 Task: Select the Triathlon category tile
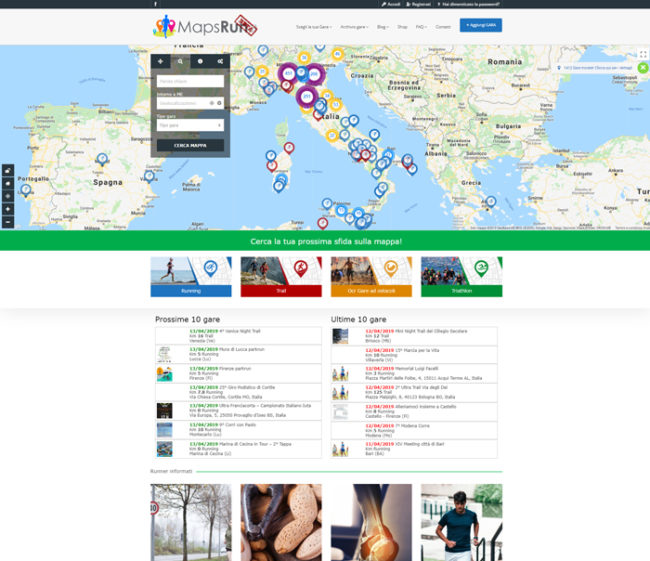(x=461, y=277)
